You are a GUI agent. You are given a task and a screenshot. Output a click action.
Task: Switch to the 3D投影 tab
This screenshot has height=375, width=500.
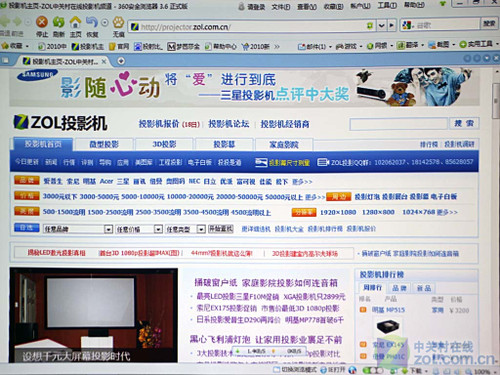pyautogui.click(x=164, y=144)
